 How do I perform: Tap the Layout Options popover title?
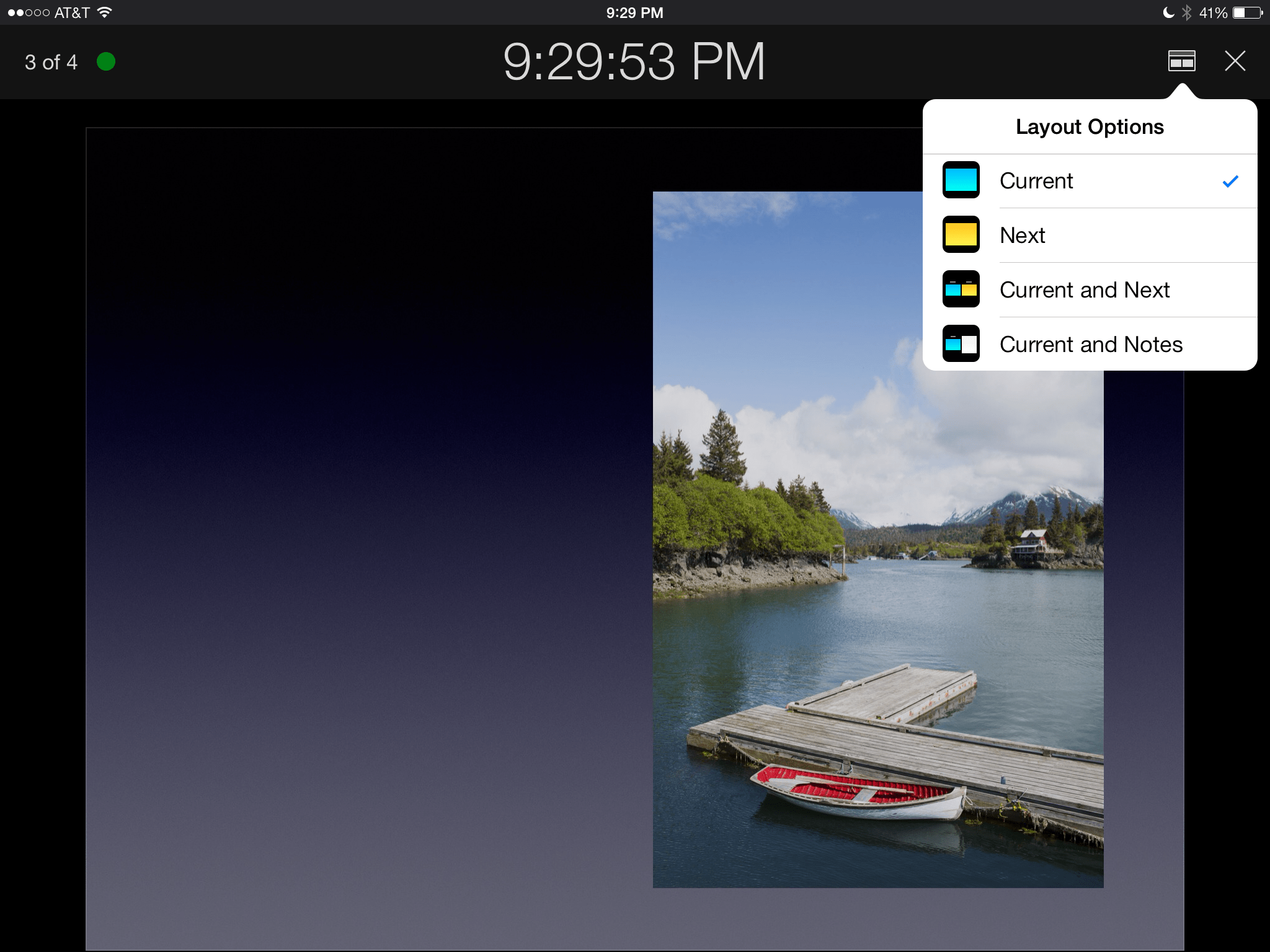click(1090, 127)
